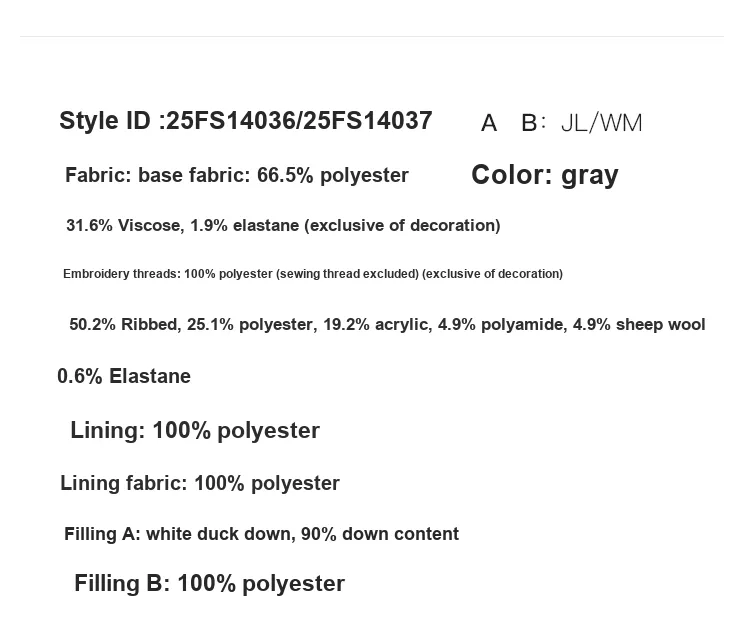Viewport: 750px width, 636px height.
Task: Click the "B:" label before JL/WM
Action: 533,123
